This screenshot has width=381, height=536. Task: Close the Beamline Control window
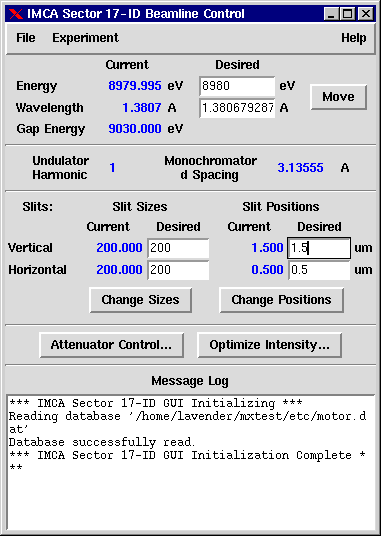coord(366,14)
